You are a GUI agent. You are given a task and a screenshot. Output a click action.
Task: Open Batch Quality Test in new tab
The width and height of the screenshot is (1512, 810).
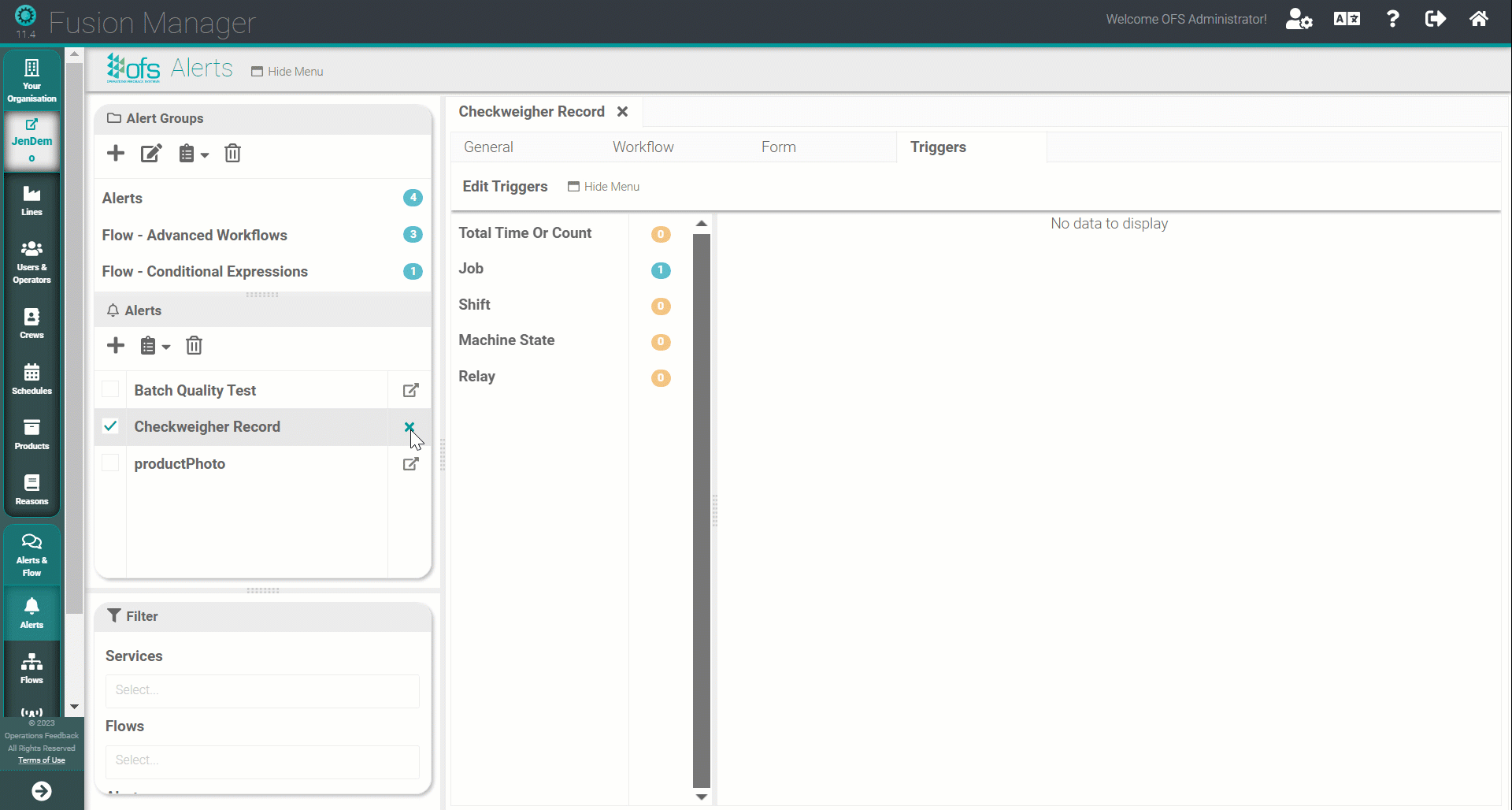point(410,391)
